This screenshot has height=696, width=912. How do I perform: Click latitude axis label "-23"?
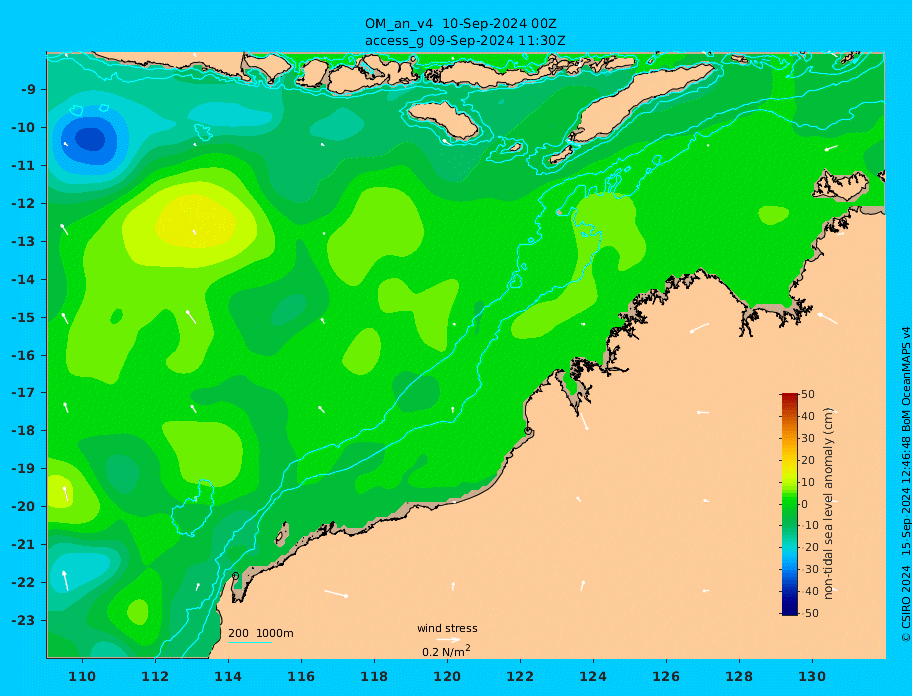(x=23, y=620)
